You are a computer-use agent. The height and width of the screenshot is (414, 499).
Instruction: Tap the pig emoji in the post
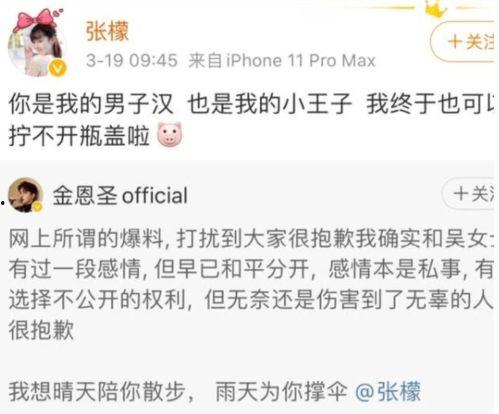pos(170,134)
